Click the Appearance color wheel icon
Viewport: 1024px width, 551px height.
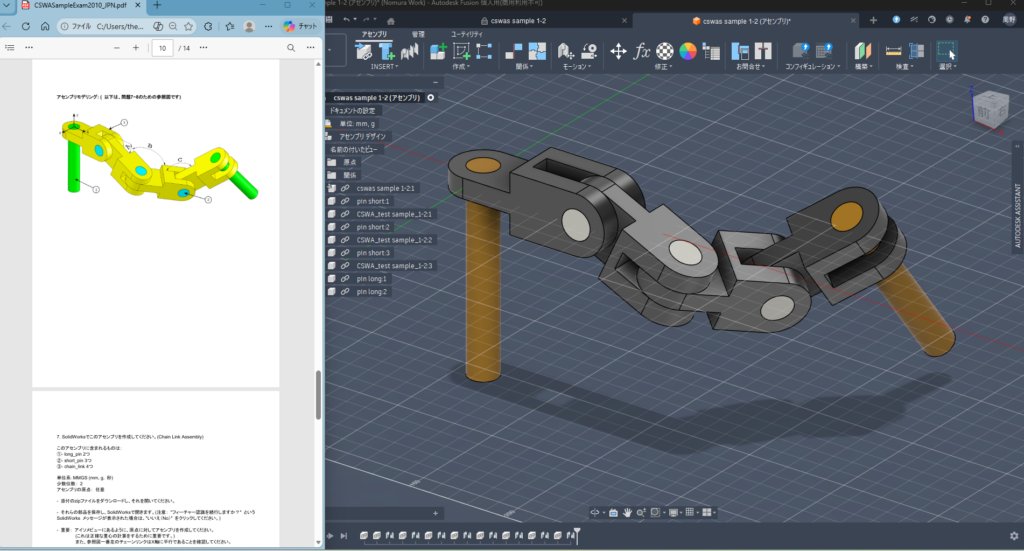click(x=688, y=51)
